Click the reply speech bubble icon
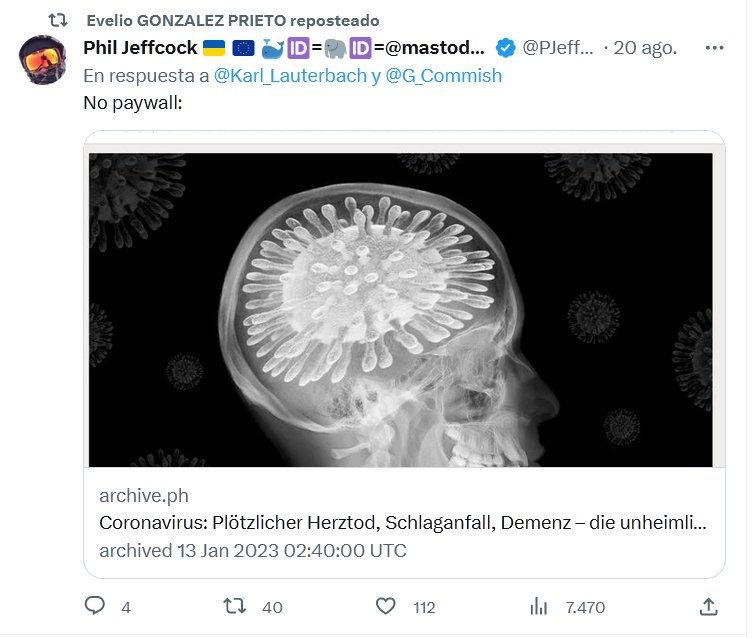The width and height of the screenshot is (754, 638). click(x=95, y=606)
